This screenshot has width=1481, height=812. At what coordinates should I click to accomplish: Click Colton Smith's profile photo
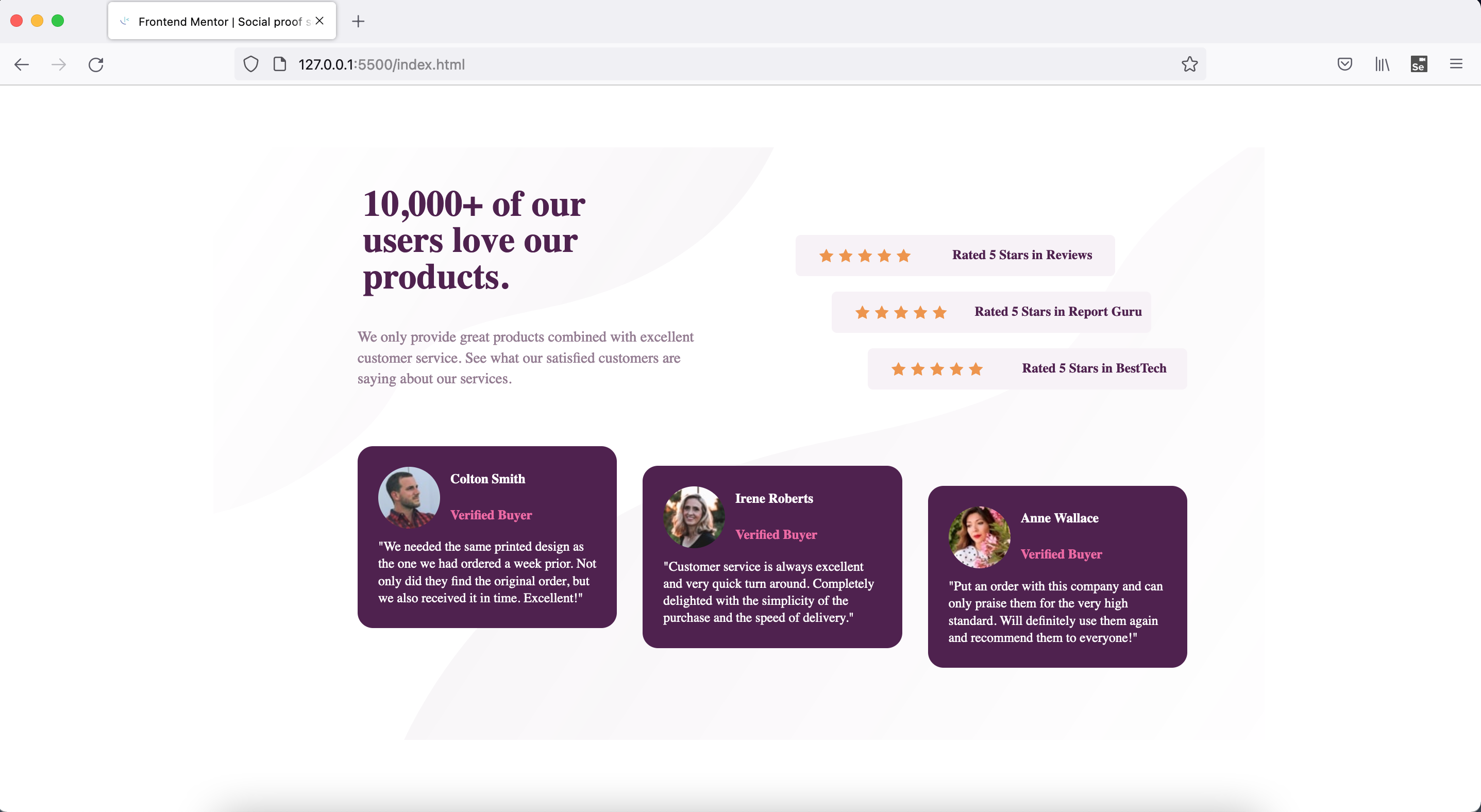click(x=409, y=498)
